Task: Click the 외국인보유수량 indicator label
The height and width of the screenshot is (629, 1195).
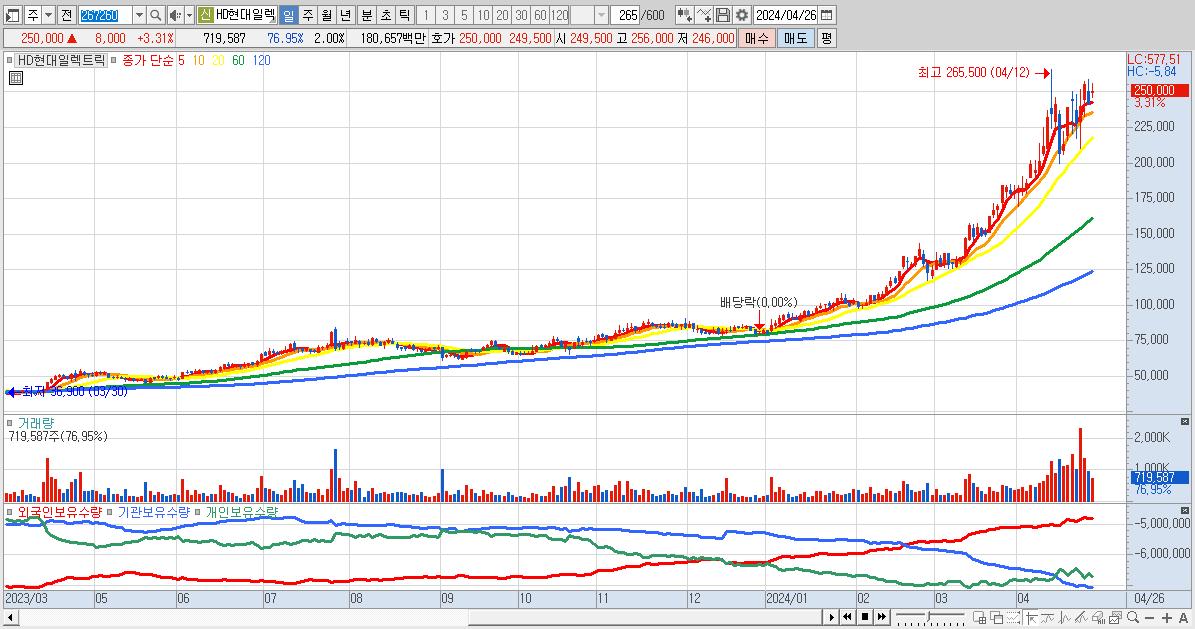Action: (59, 512)
